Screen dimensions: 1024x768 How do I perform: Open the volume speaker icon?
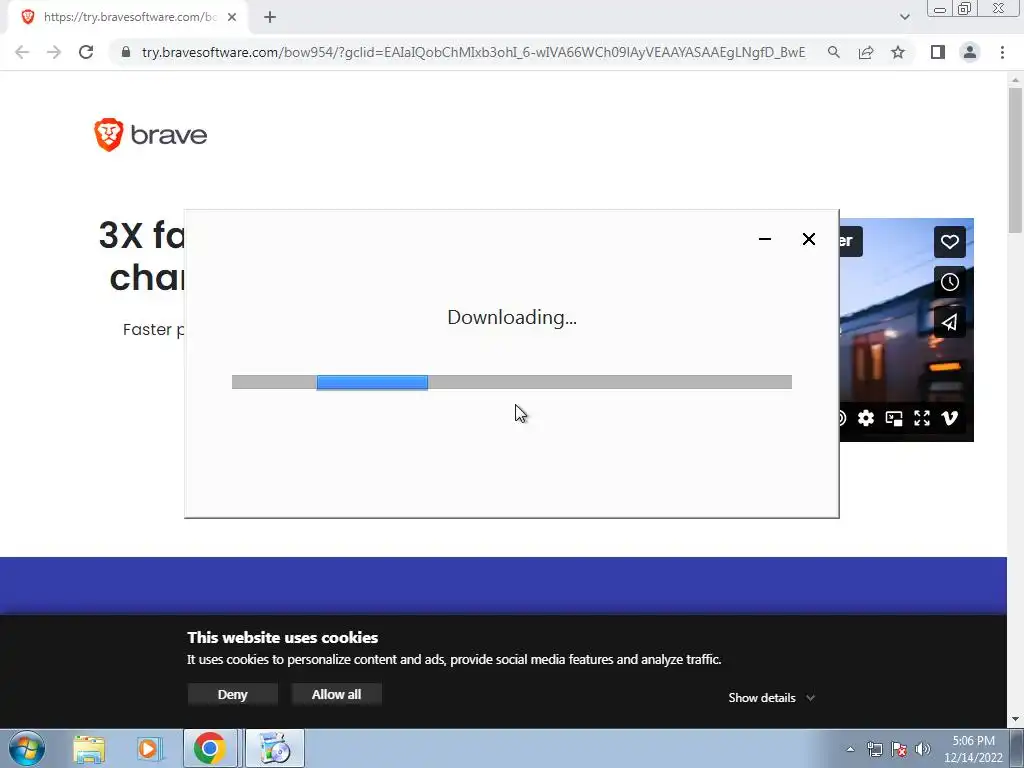pos(923,749)
